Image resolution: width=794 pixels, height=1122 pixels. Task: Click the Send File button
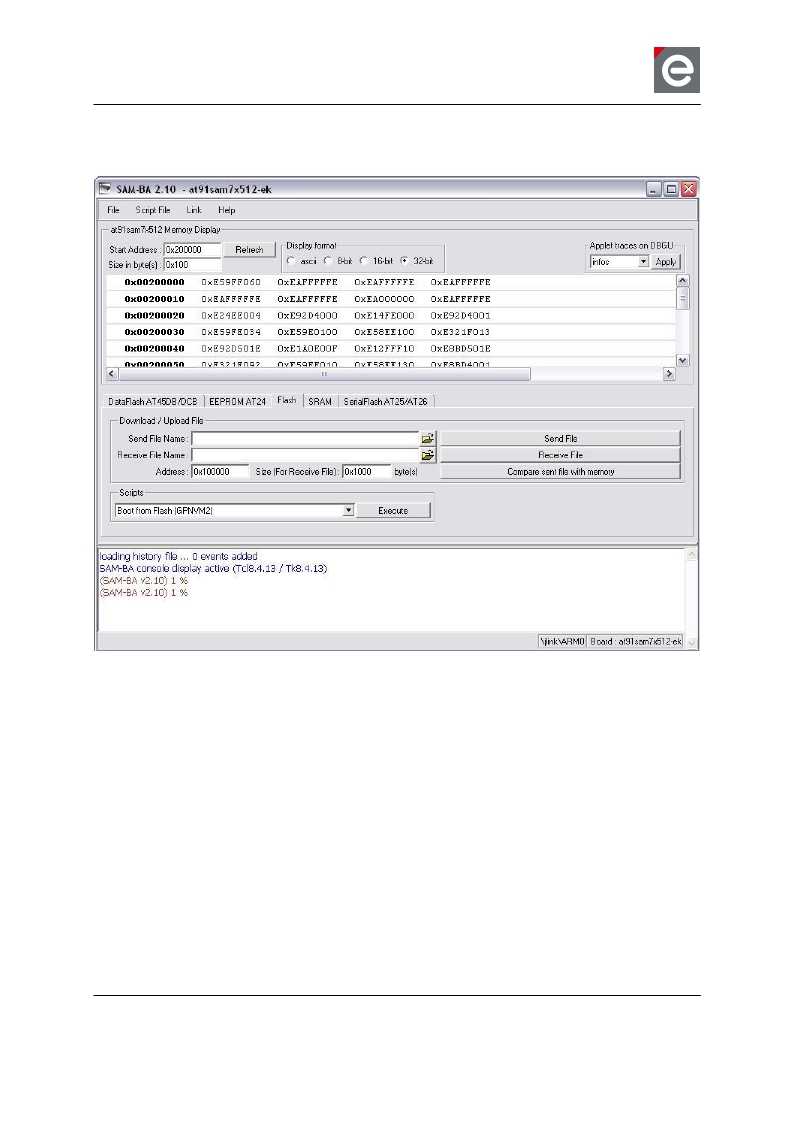(x=560, y=439)
